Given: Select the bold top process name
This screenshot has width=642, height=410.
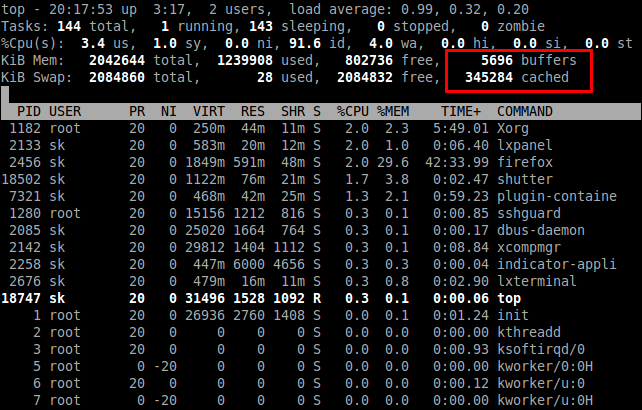Looking at the screenshot, I should point(509,298).
